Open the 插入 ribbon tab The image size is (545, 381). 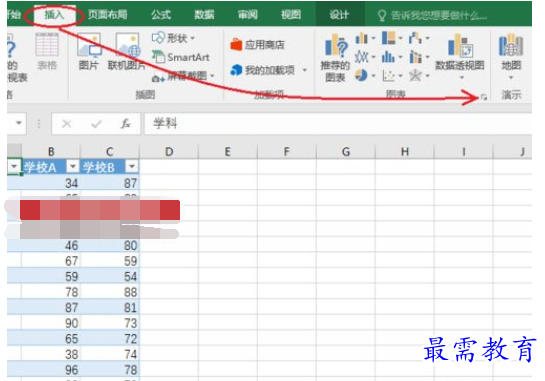click(x=54, y=15)
